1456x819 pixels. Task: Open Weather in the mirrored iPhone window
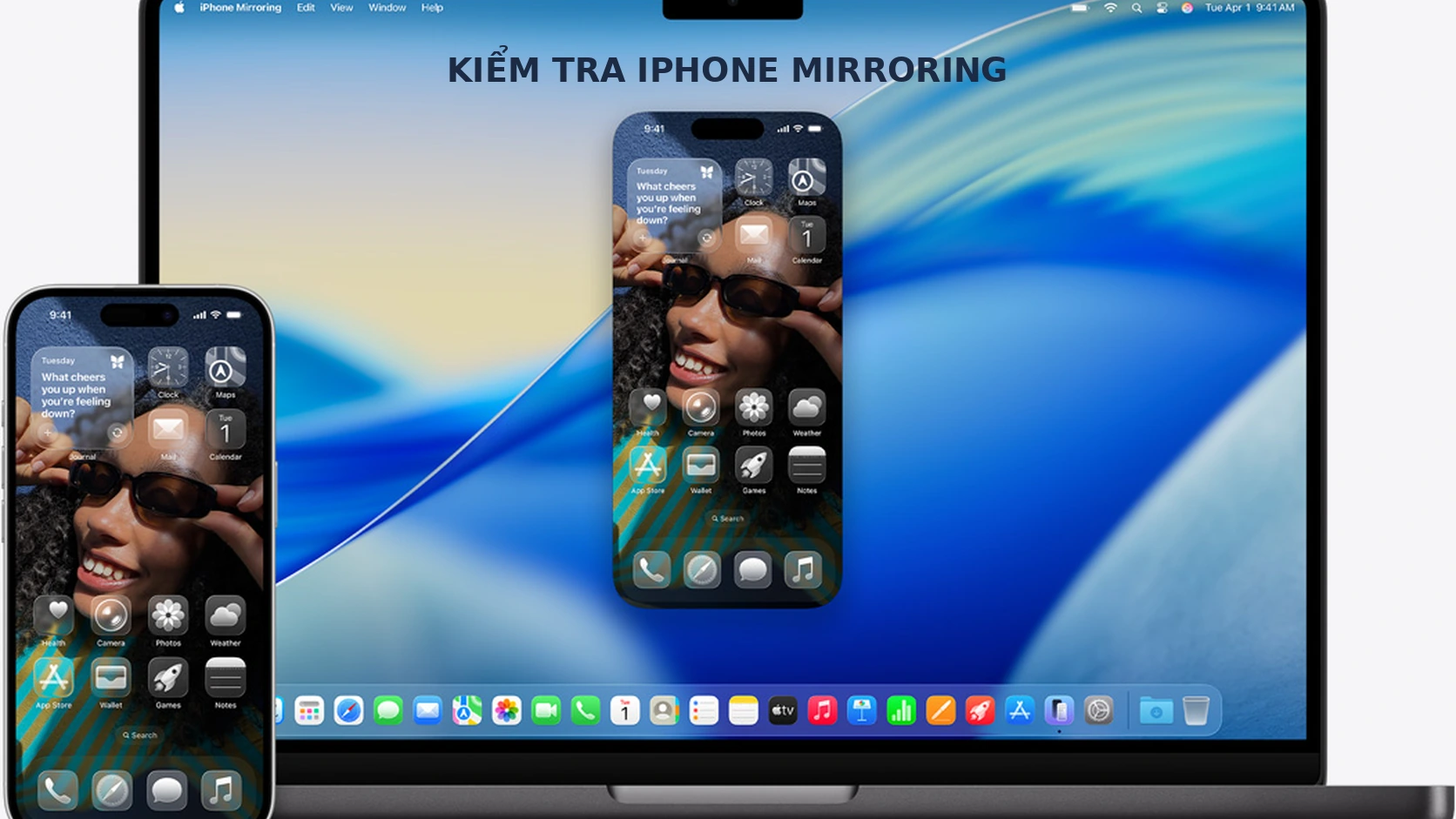click(x=806, y=407)
